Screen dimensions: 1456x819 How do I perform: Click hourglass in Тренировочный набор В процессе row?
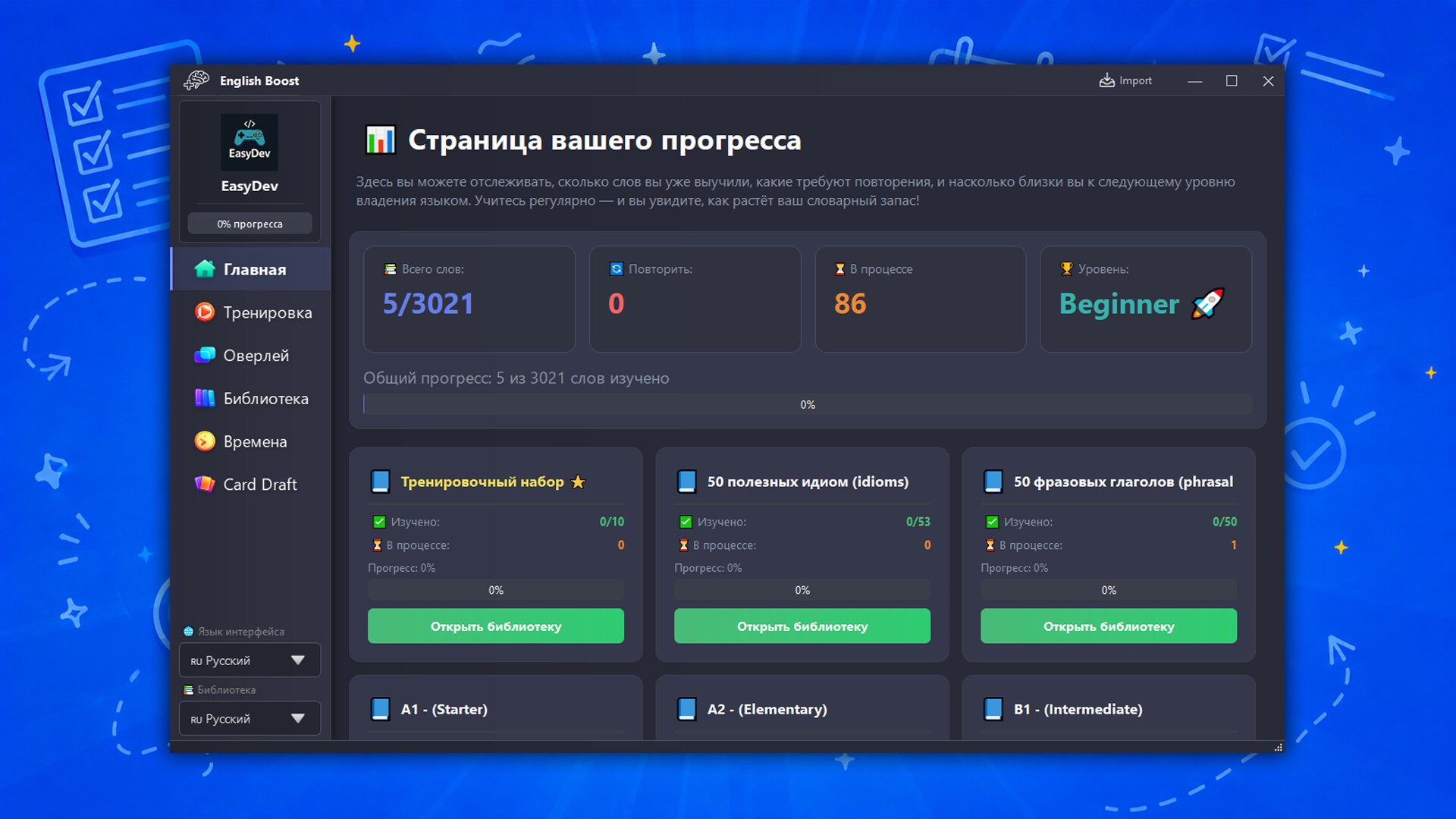click(x=377, y=545)
